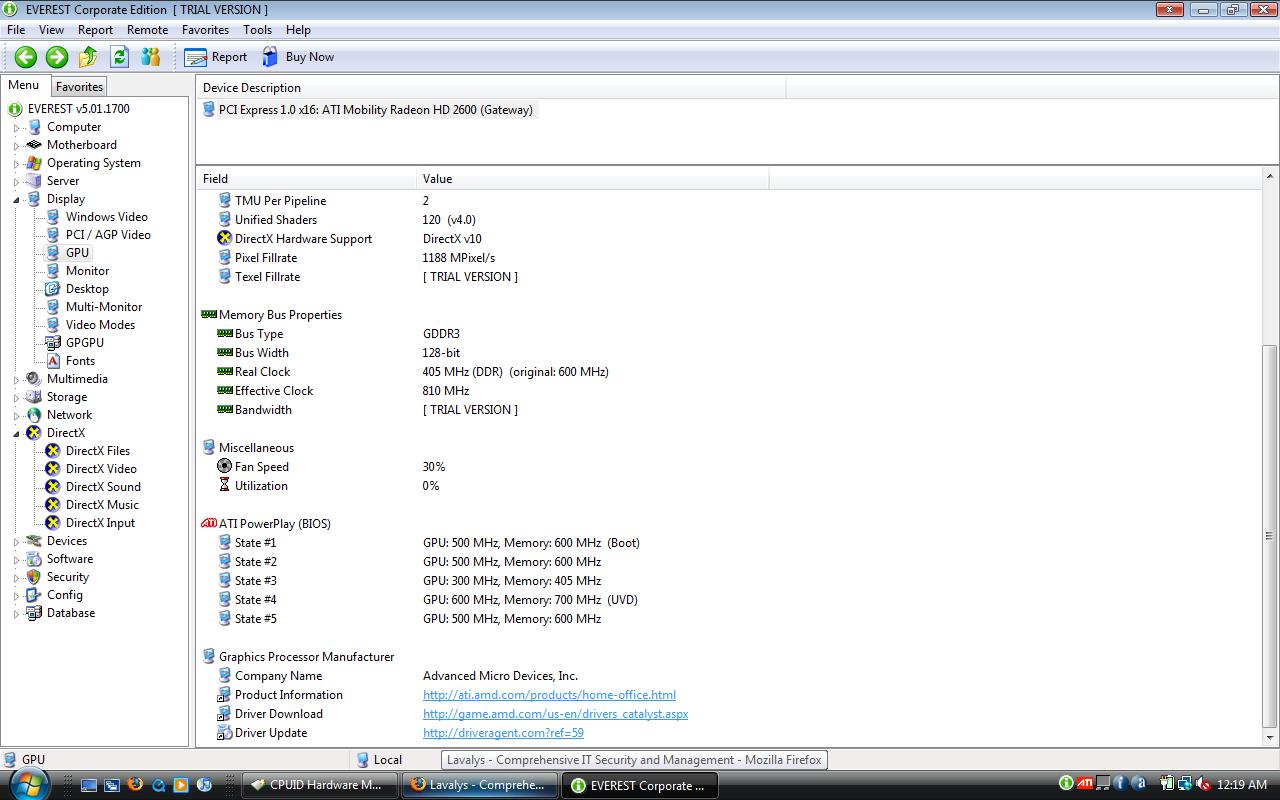Open the GPGPU page in the tree
1280x800 pixels.
(x=85, y=343)
